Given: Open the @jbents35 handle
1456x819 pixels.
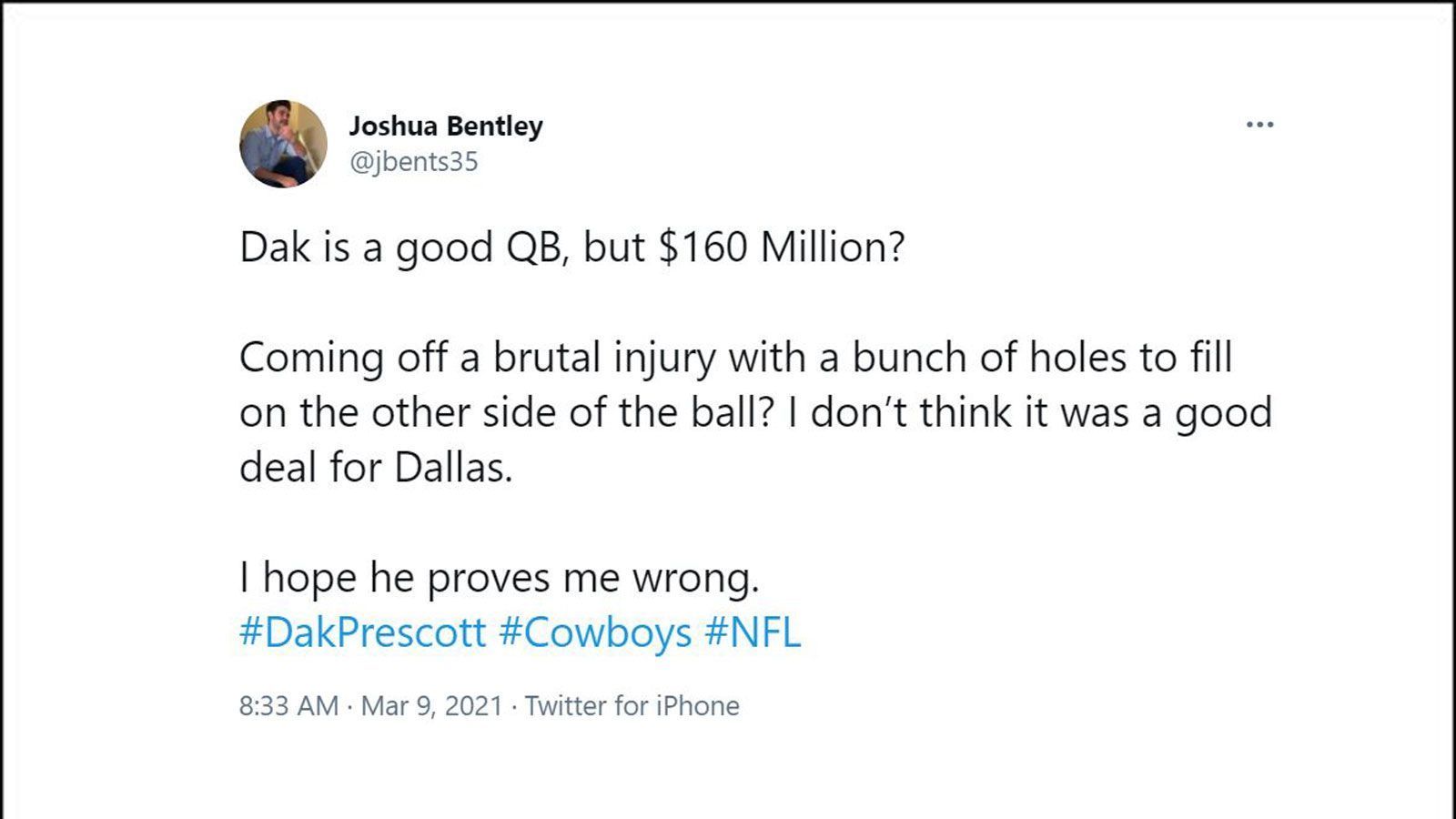Looking at the screenshot, I should (413, 162).
